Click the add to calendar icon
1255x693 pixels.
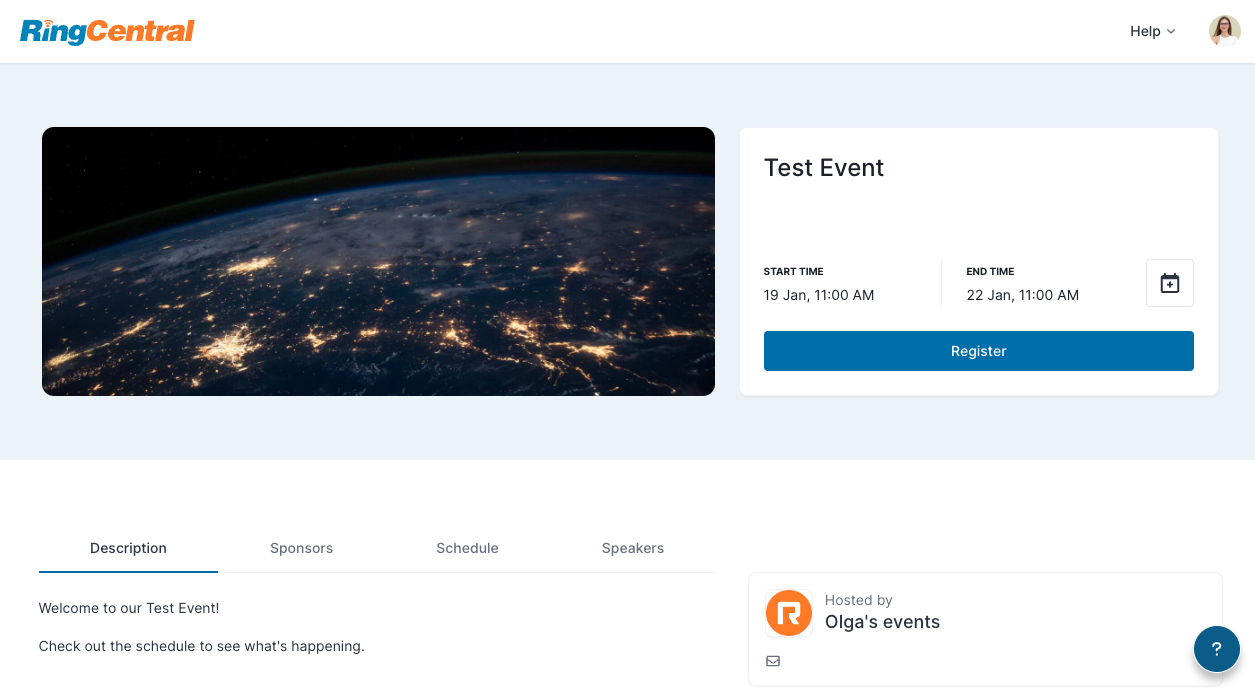click(1169, 283)
